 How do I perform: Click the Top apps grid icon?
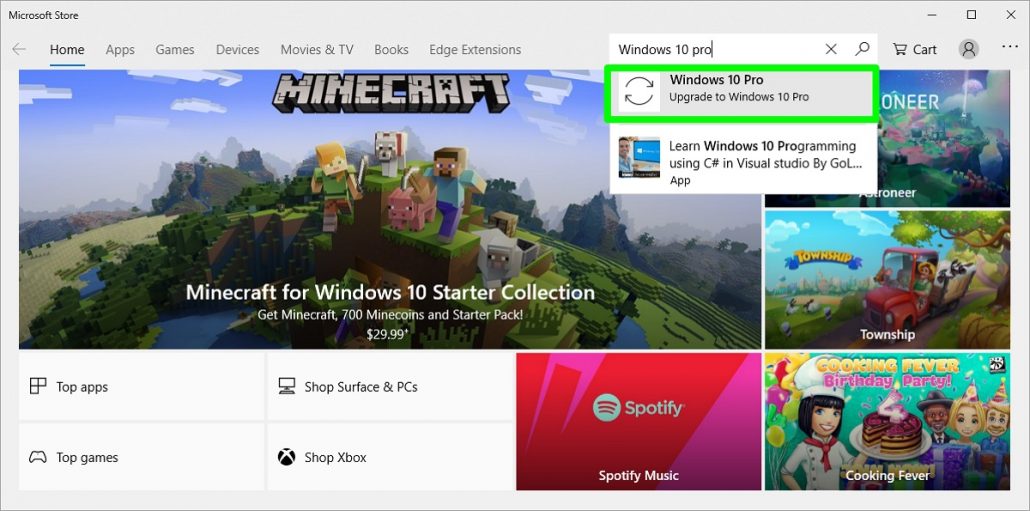coord(38,386)
